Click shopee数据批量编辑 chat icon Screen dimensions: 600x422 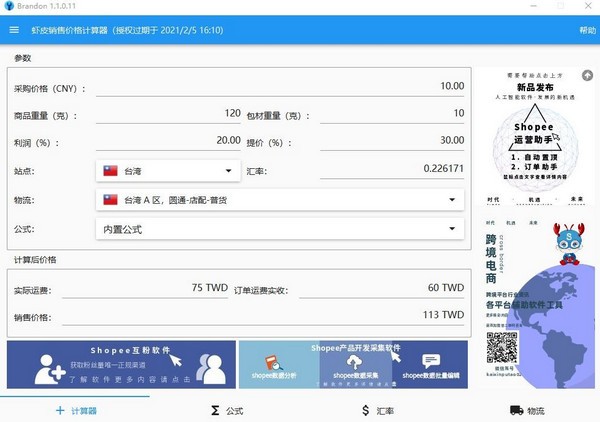point(431,362)
